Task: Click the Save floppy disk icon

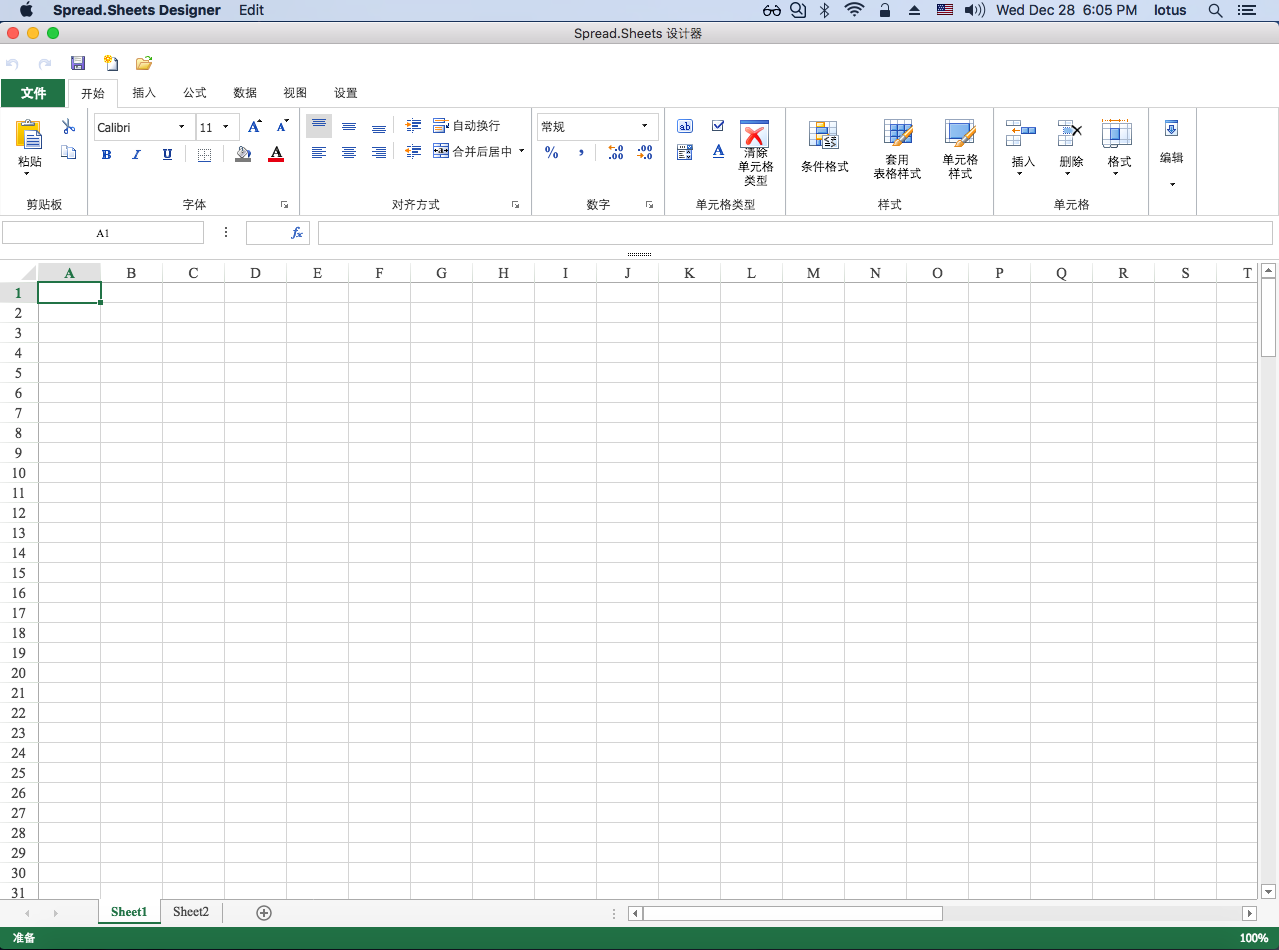Action: click(x=78, y=63)
